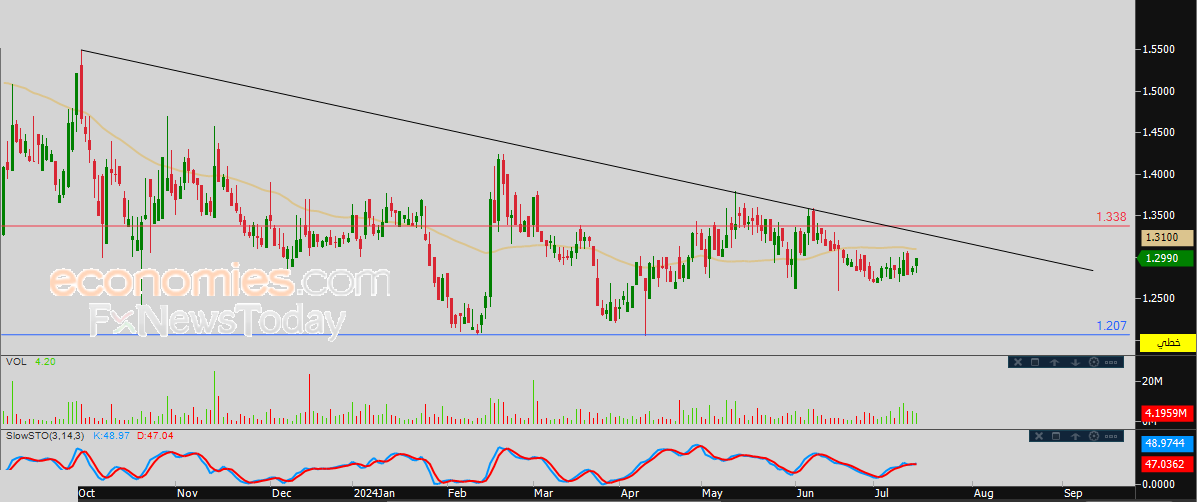
Task: Expand more options for SlowSTO panel
Action: [x=1111, y=436]
